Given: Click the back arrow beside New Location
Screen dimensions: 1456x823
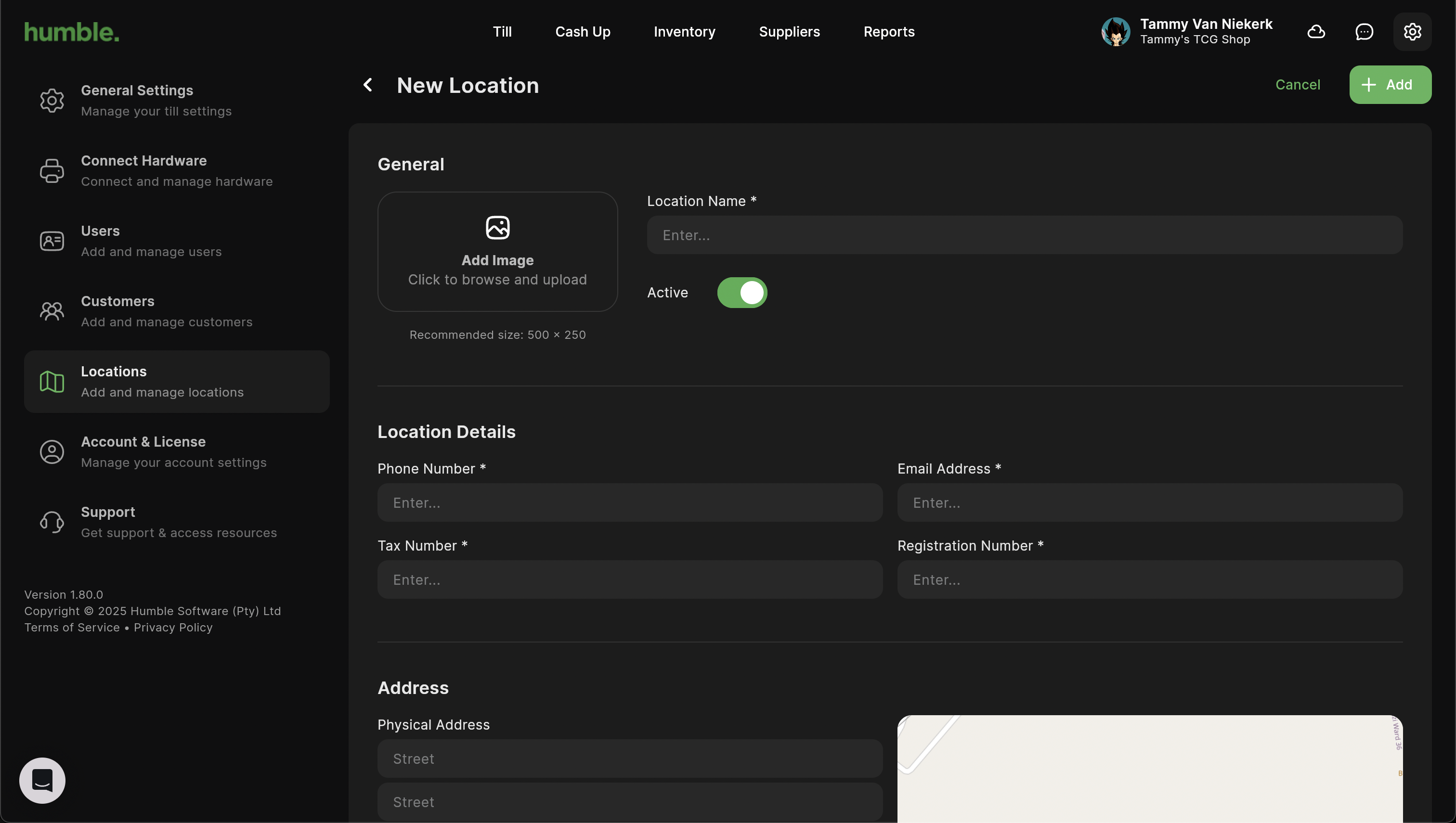Looking at the screenshot, I should 367,85.
